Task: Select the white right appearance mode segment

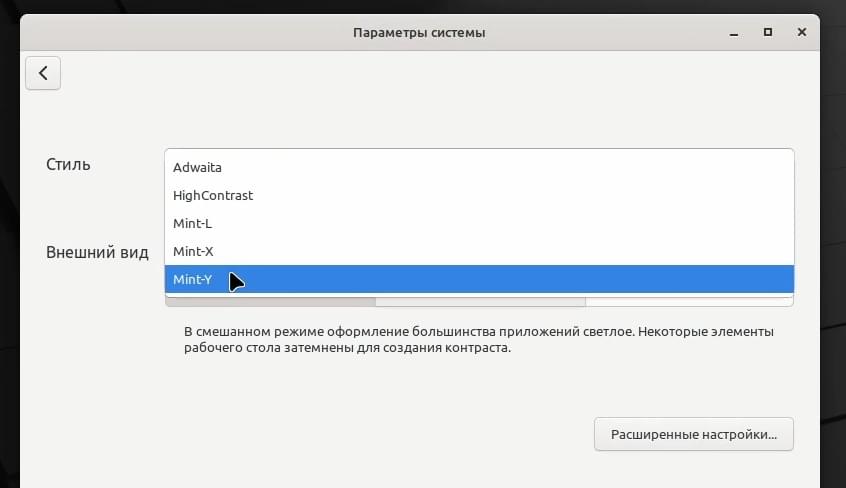Action: pyautogui.click(x=690, y=301)
